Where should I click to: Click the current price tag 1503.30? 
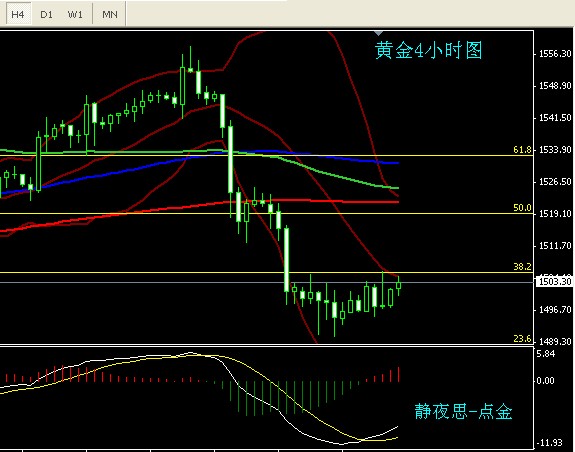click(x=554, y=282)
